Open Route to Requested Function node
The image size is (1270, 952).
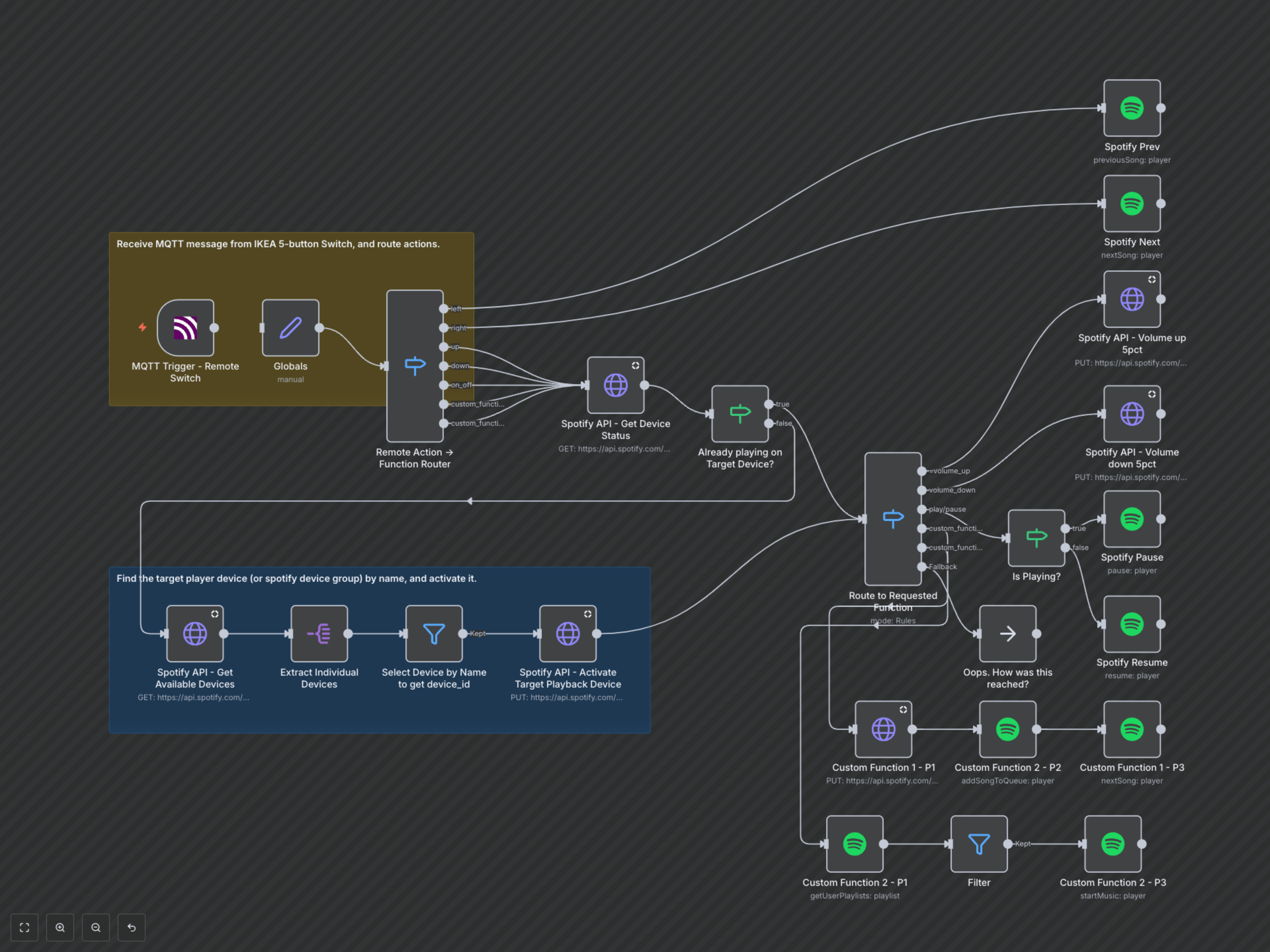coord(893,518)
